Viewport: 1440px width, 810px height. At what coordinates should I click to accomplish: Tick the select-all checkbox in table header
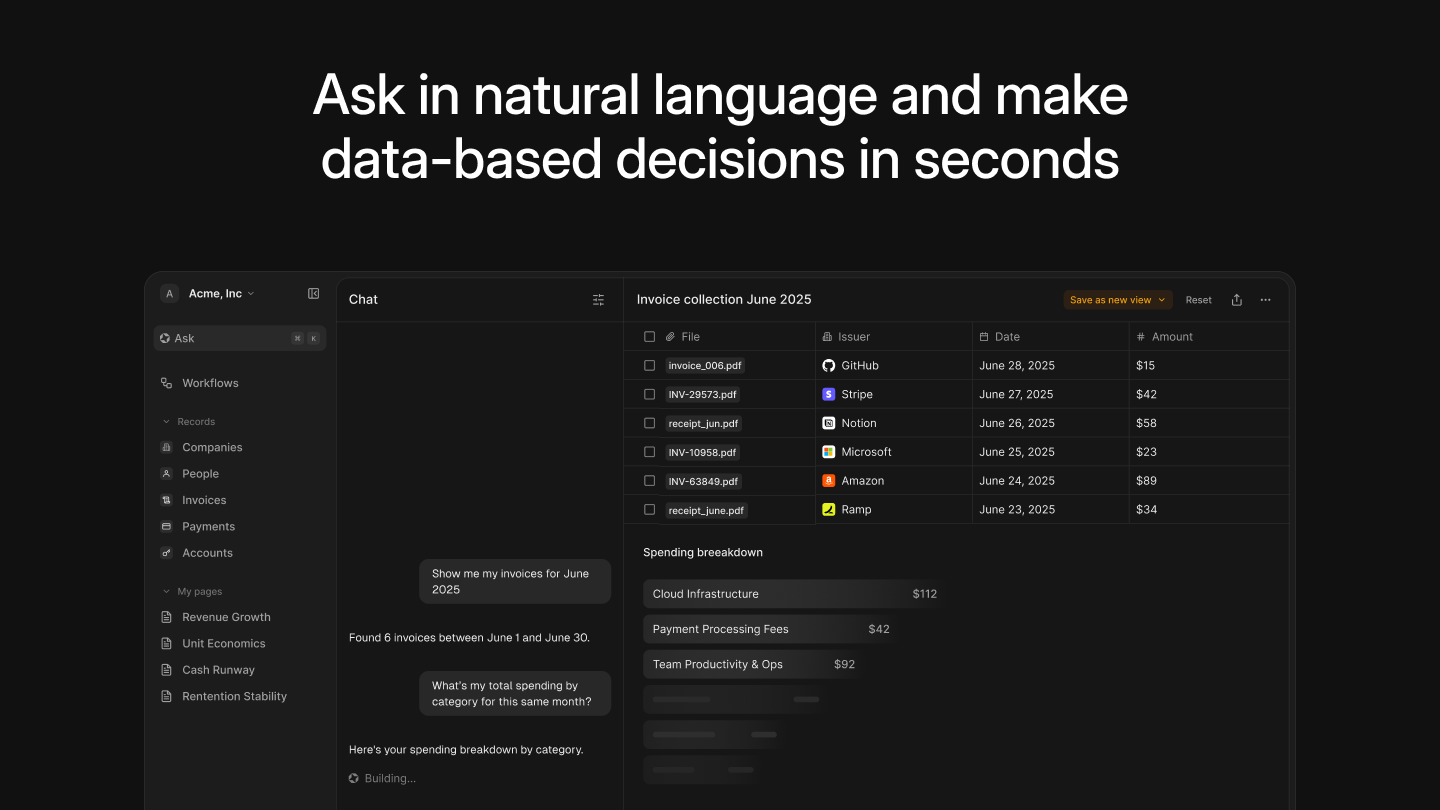click(x=649, y=336)
